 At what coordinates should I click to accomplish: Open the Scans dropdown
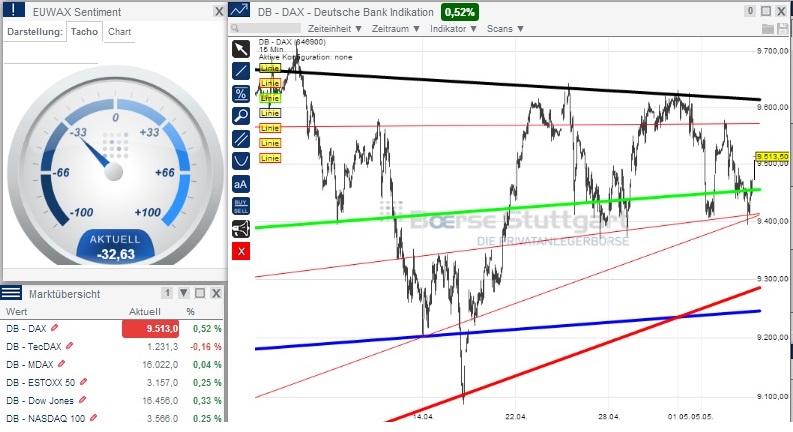(x=505, y=29)
